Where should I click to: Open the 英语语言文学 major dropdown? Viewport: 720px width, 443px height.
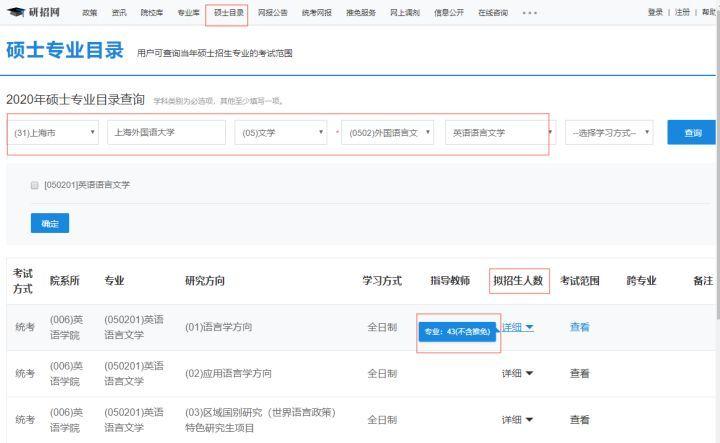500,133
